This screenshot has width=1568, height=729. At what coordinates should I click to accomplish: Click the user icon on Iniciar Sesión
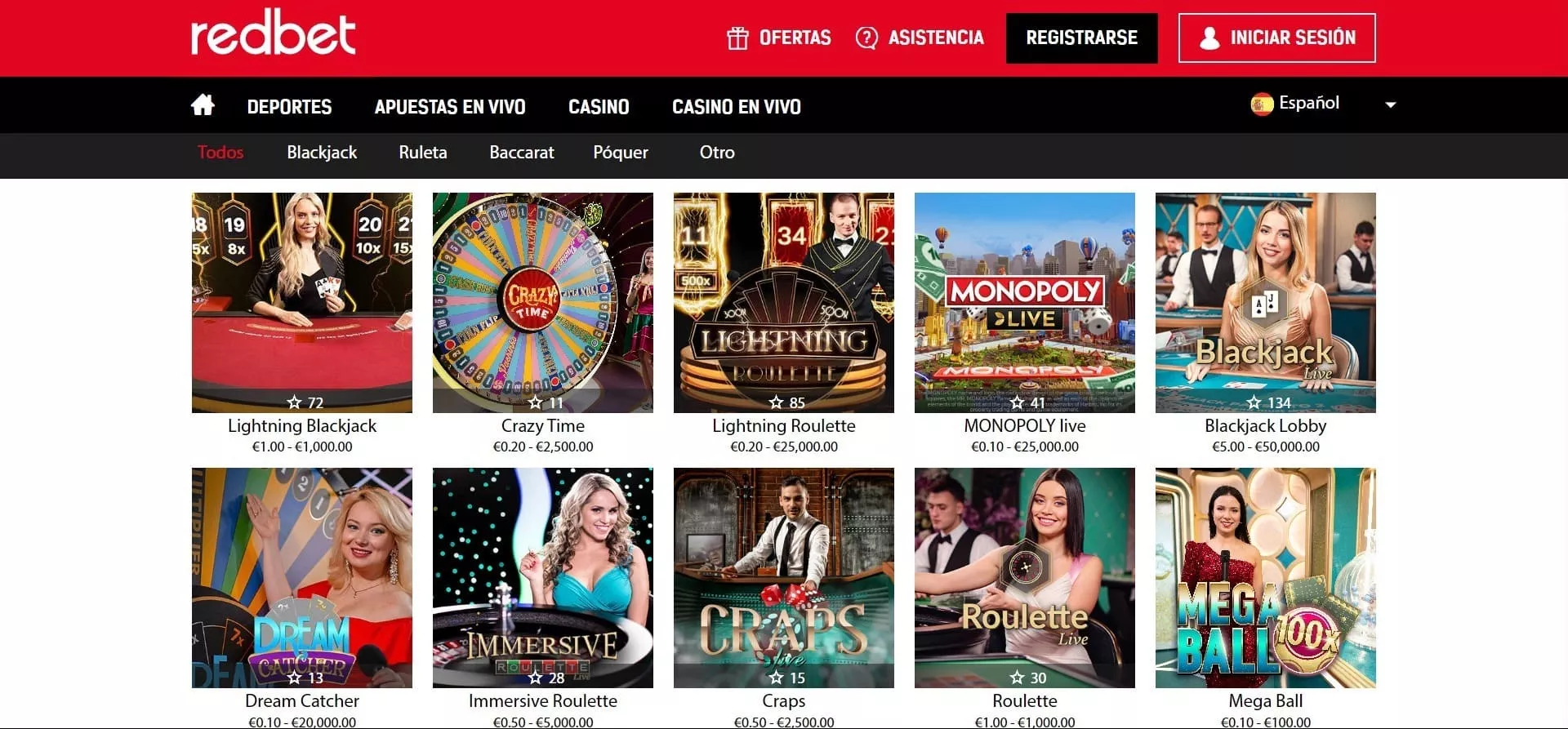tap(1209, 38)
